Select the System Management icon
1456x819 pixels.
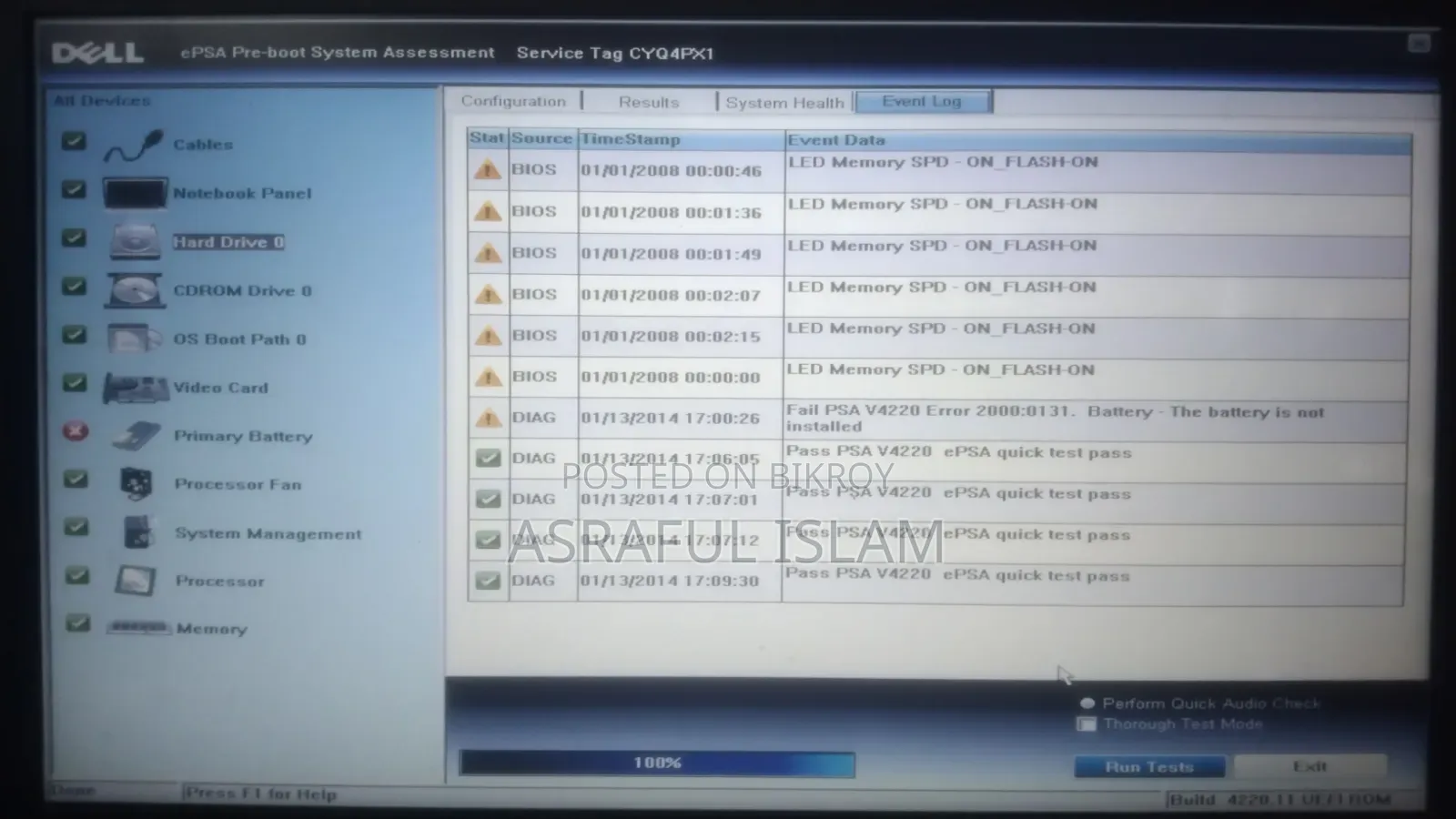pos(138,532)
